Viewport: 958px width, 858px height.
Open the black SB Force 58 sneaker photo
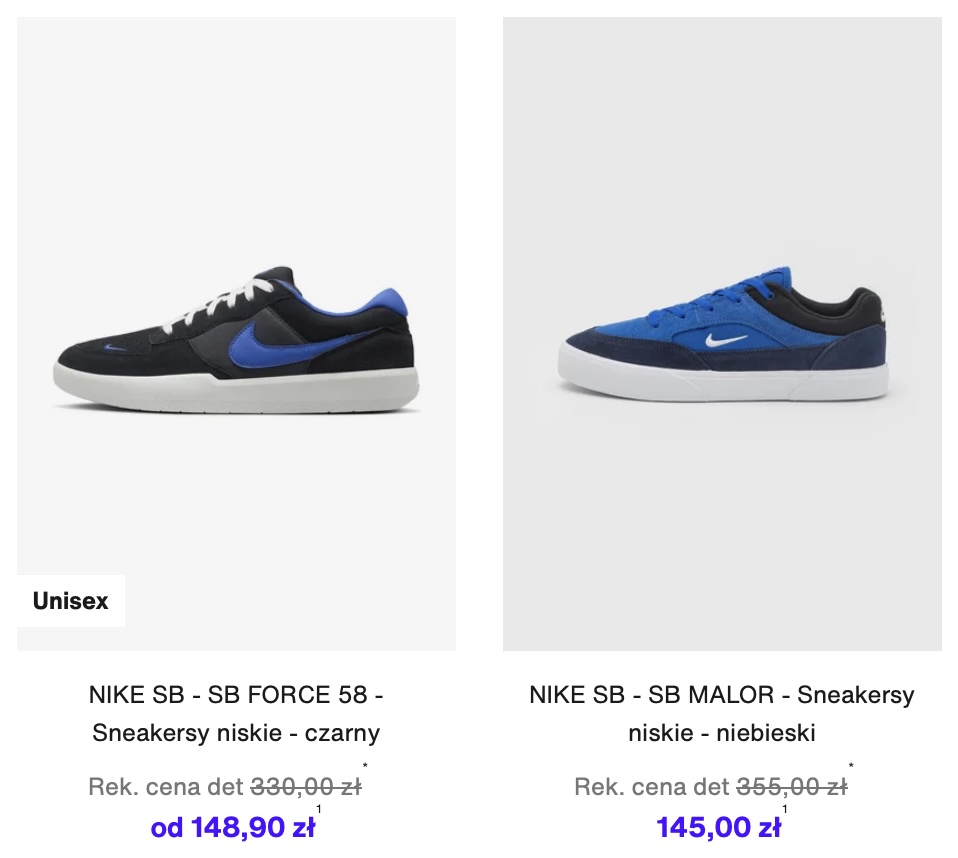coord(236,334)
